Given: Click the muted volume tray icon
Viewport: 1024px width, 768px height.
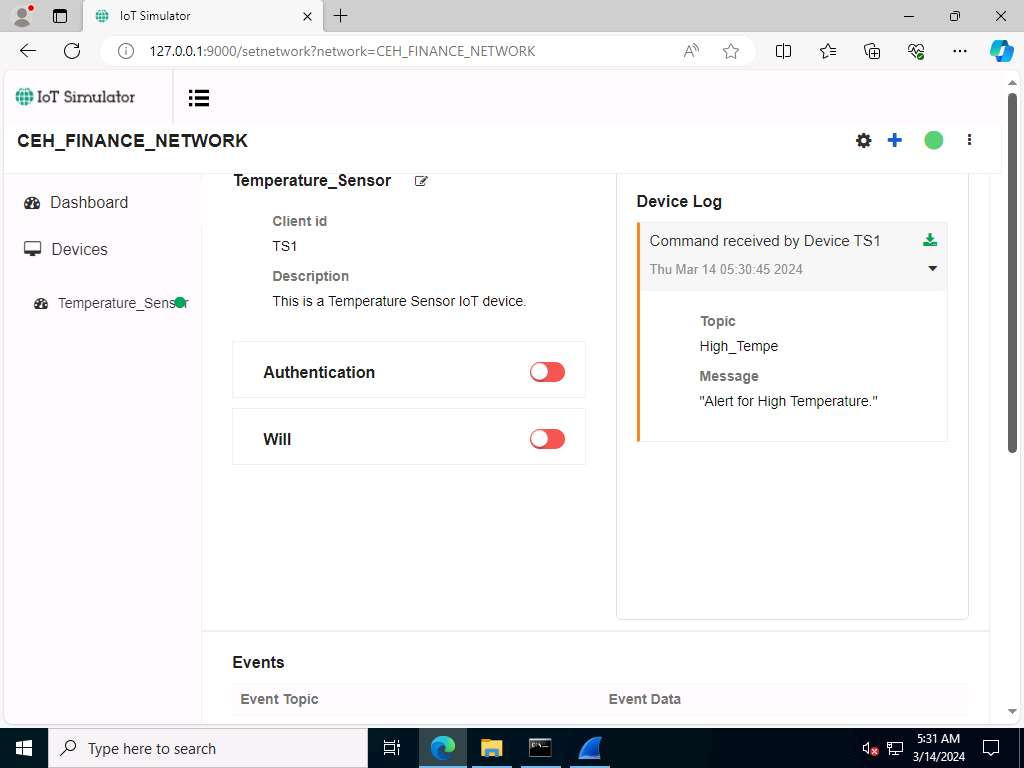Looking at the screenshot, I should coord(870,748).
